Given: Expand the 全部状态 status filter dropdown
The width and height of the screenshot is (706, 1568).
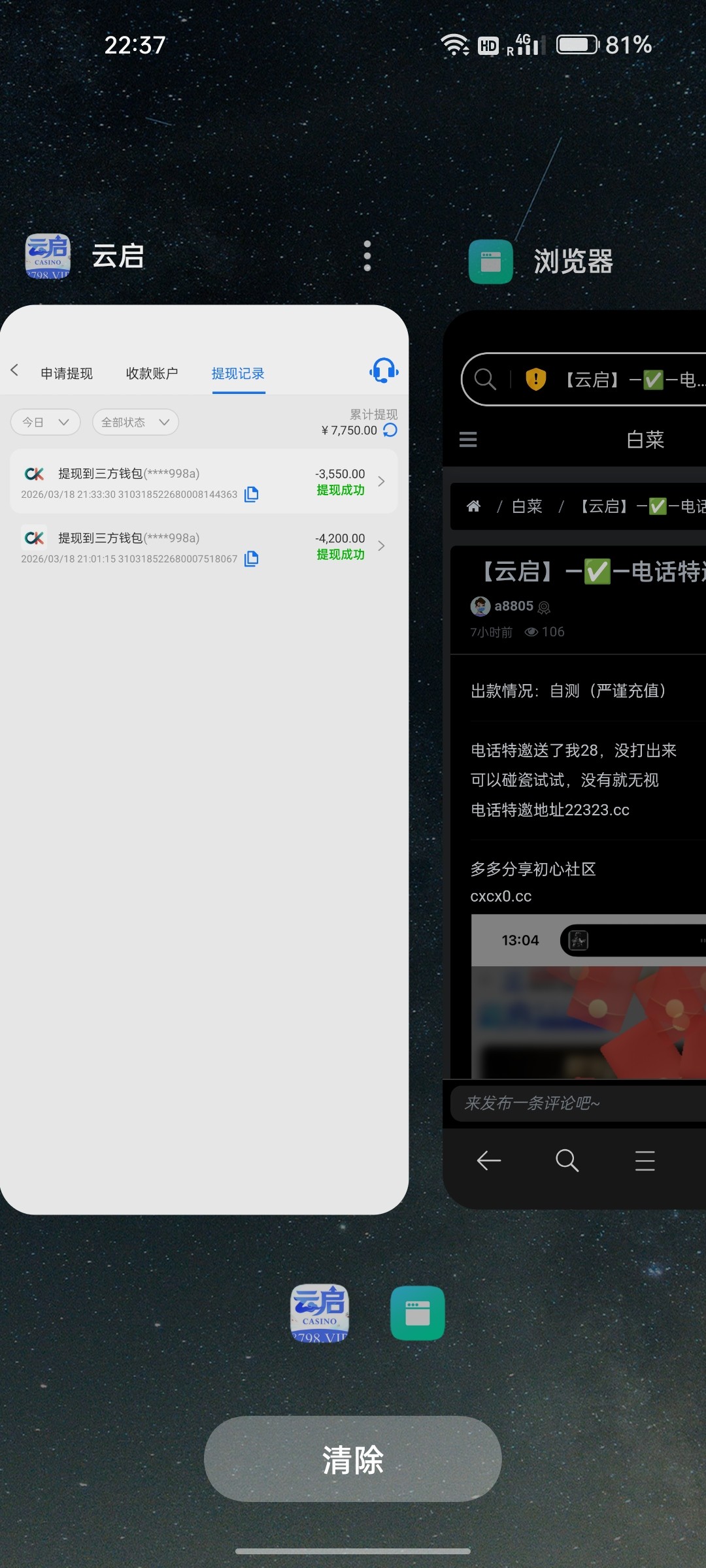Looking at the screenshot, I should click(135, 422).
